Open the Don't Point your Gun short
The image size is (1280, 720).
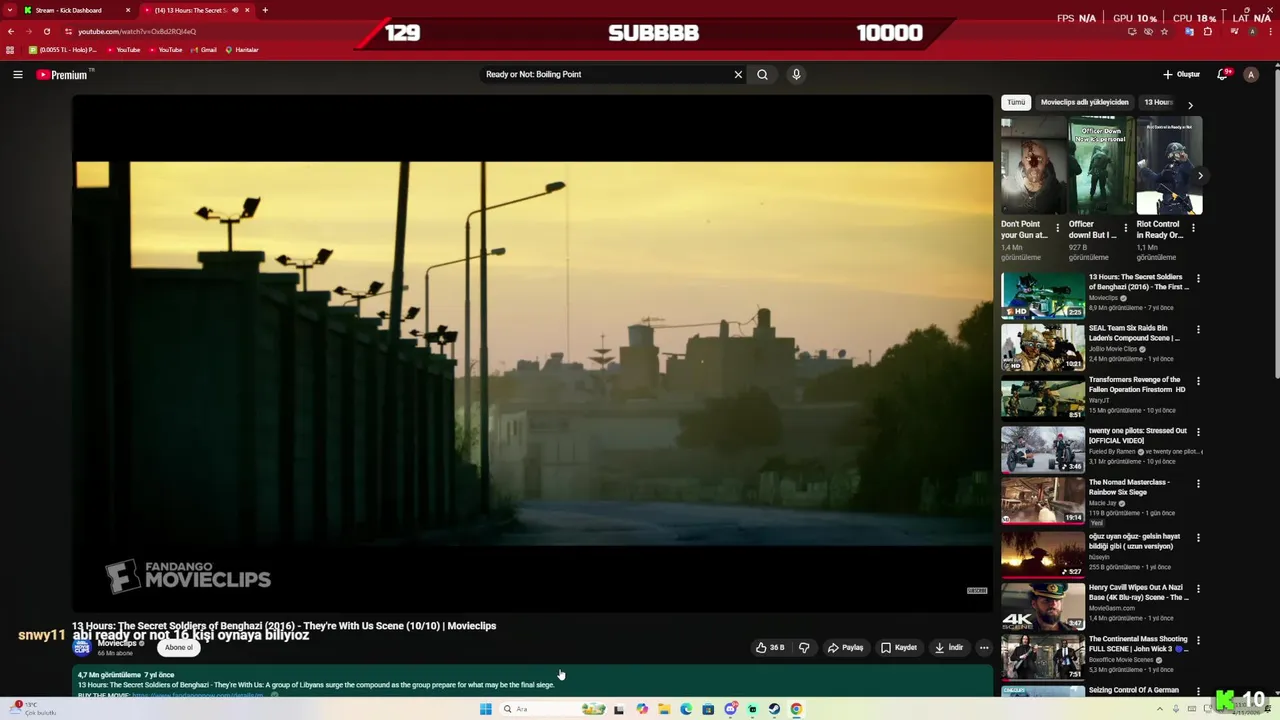tap(1033, 166)
